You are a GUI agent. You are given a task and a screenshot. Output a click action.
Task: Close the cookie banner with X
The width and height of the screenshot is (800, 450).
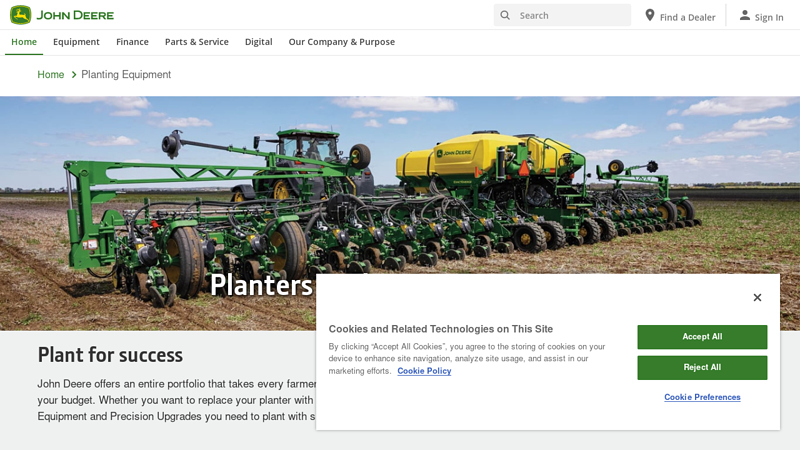pyautogui.click(x=757, y=297)
